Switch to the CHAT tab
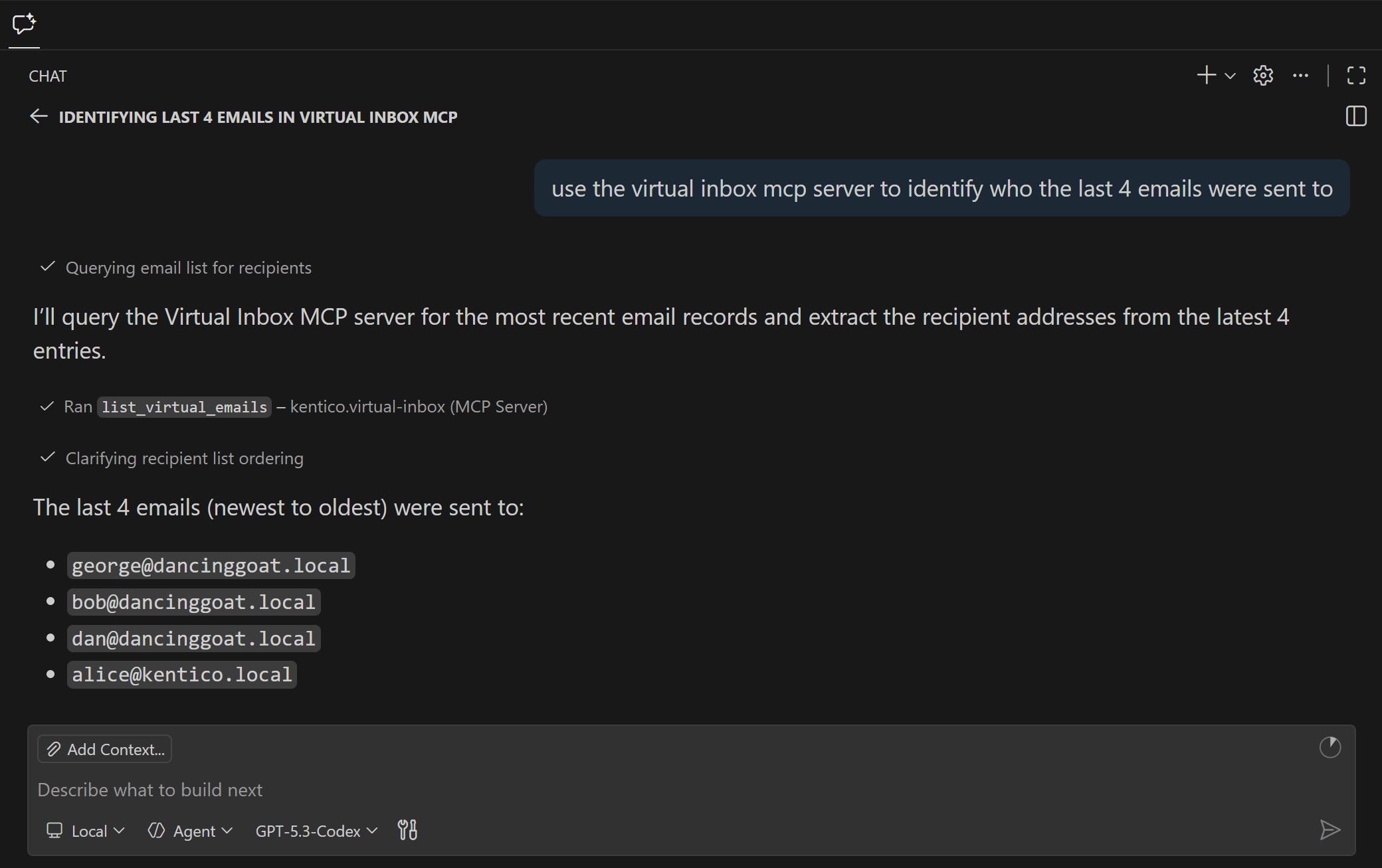Screen dimensions: 1382x868 coord(47,76)
